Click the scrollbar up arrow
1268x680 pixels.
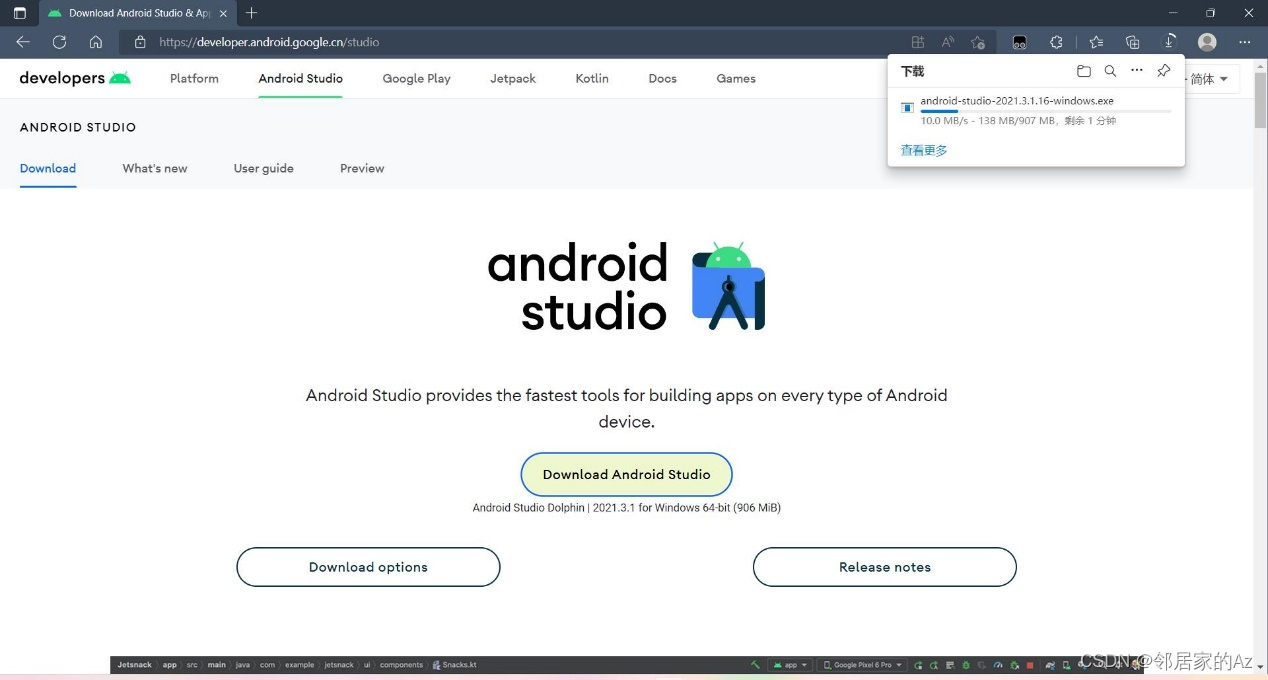(1260, 64)
